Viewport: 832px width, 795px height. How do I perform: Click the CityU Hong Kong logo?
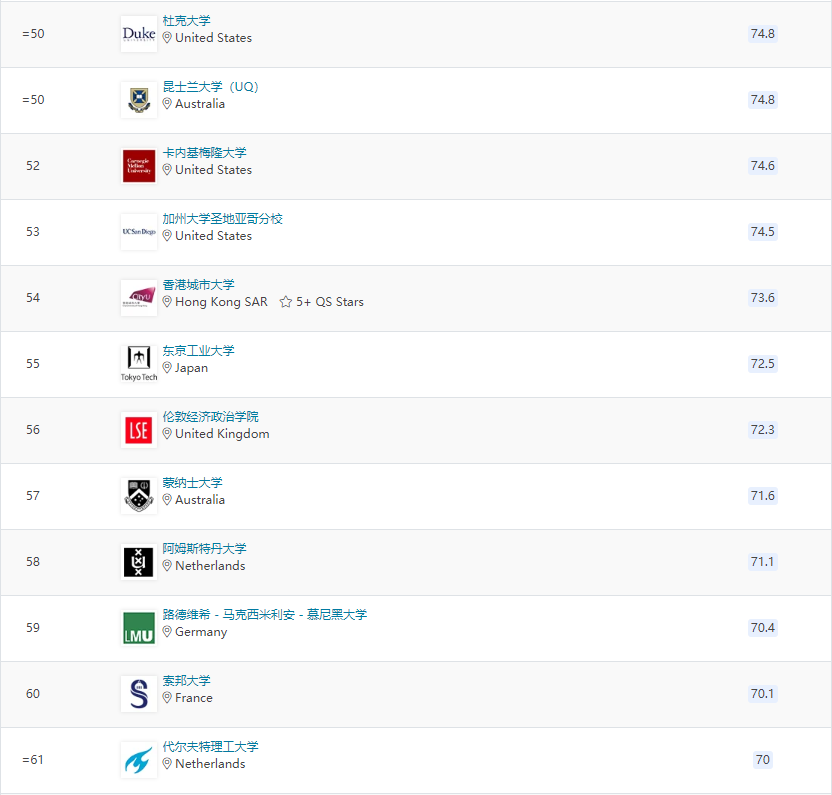coord(139,298)
